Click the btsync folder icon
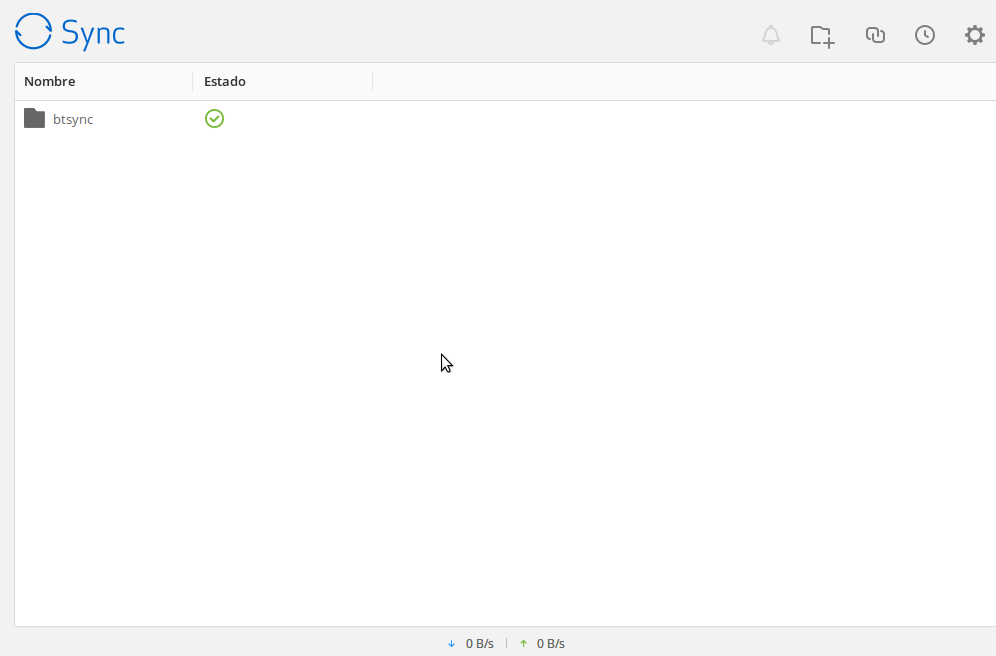Image resolution: width=996 pixels, height=656 pixels. tap(34, 118)
